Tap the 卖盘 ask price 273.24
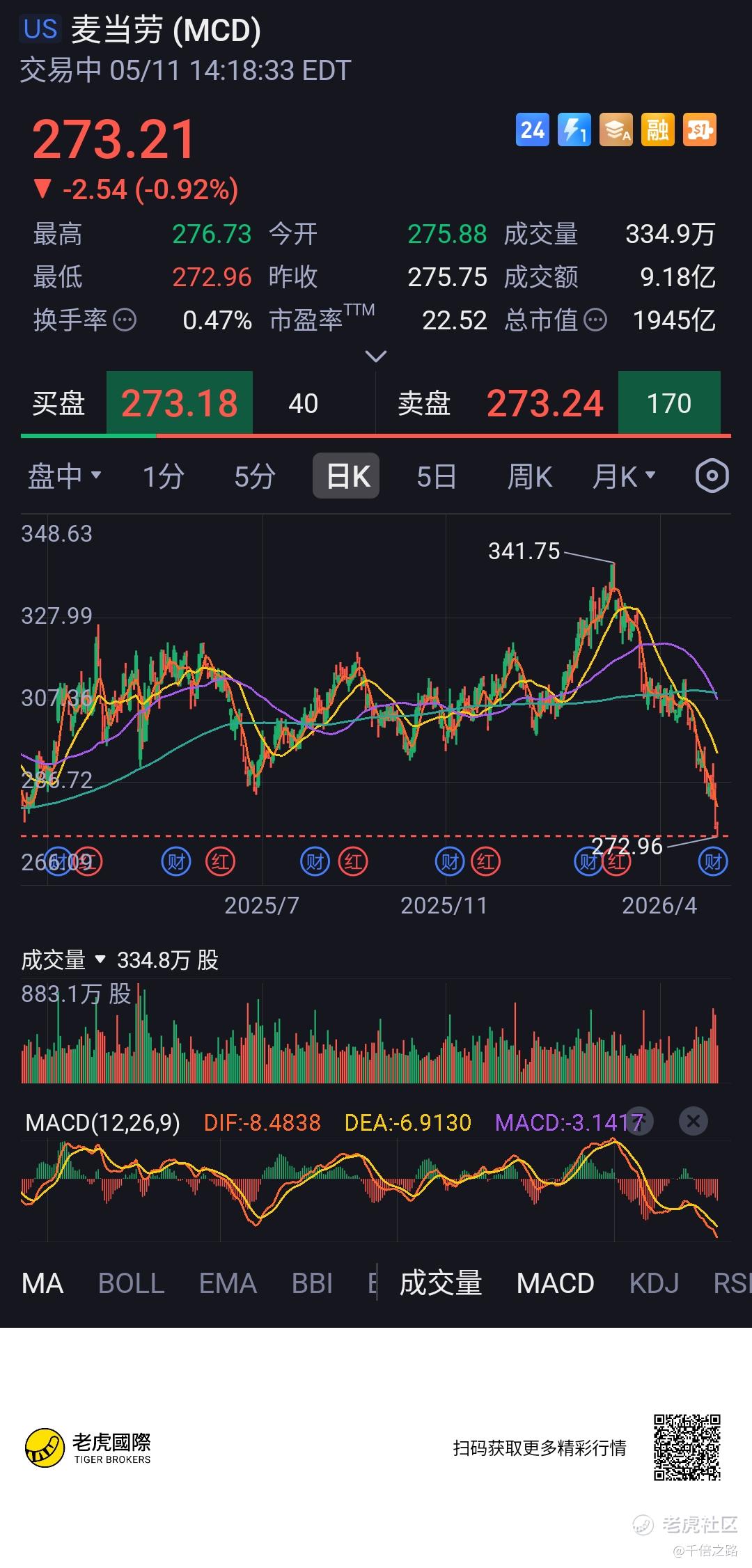752x1568 pixels. (x=545, y=403)
